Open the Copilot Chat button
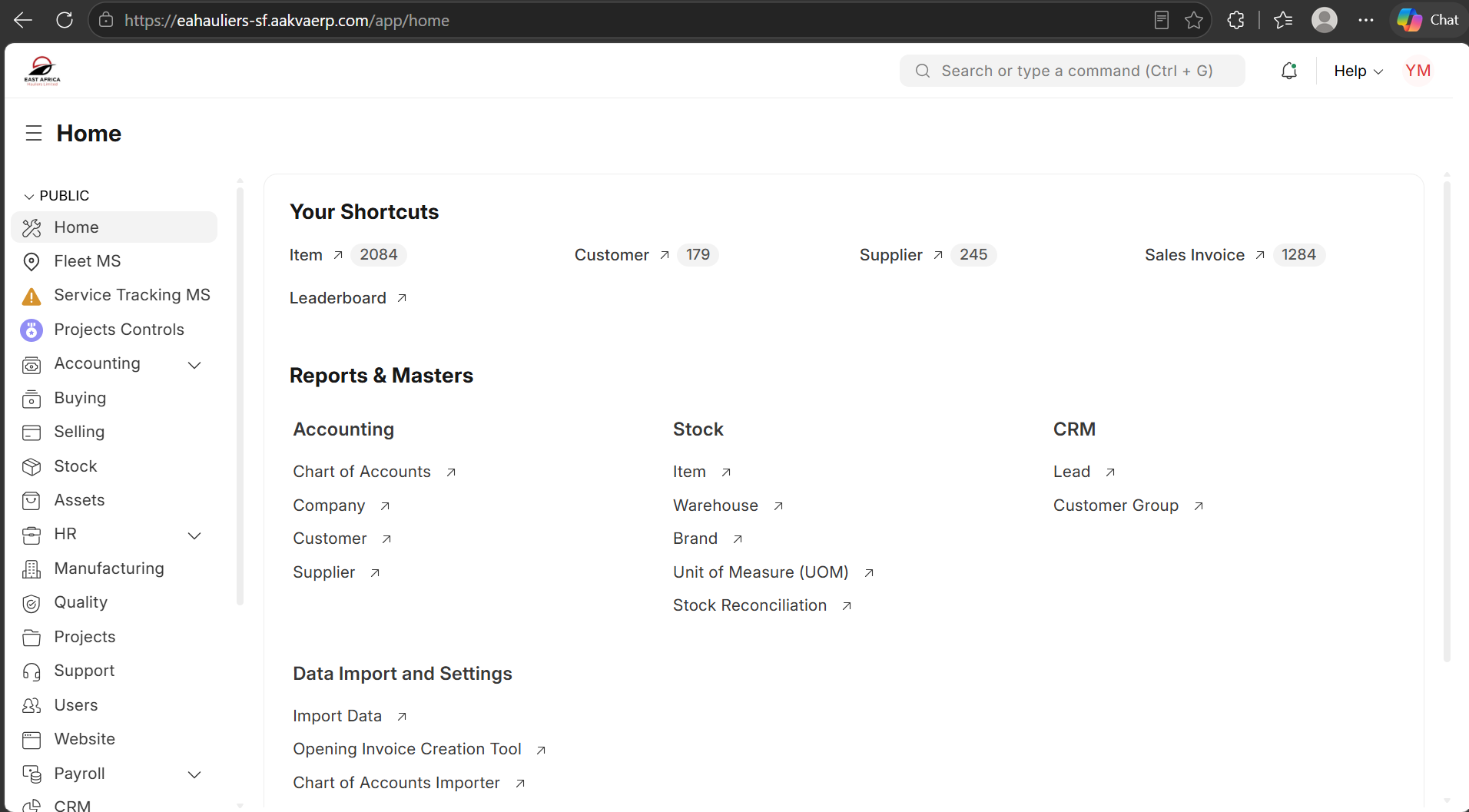This screenshot has width=1469, height=812. pyautogui.click(x=1428, y=20)
